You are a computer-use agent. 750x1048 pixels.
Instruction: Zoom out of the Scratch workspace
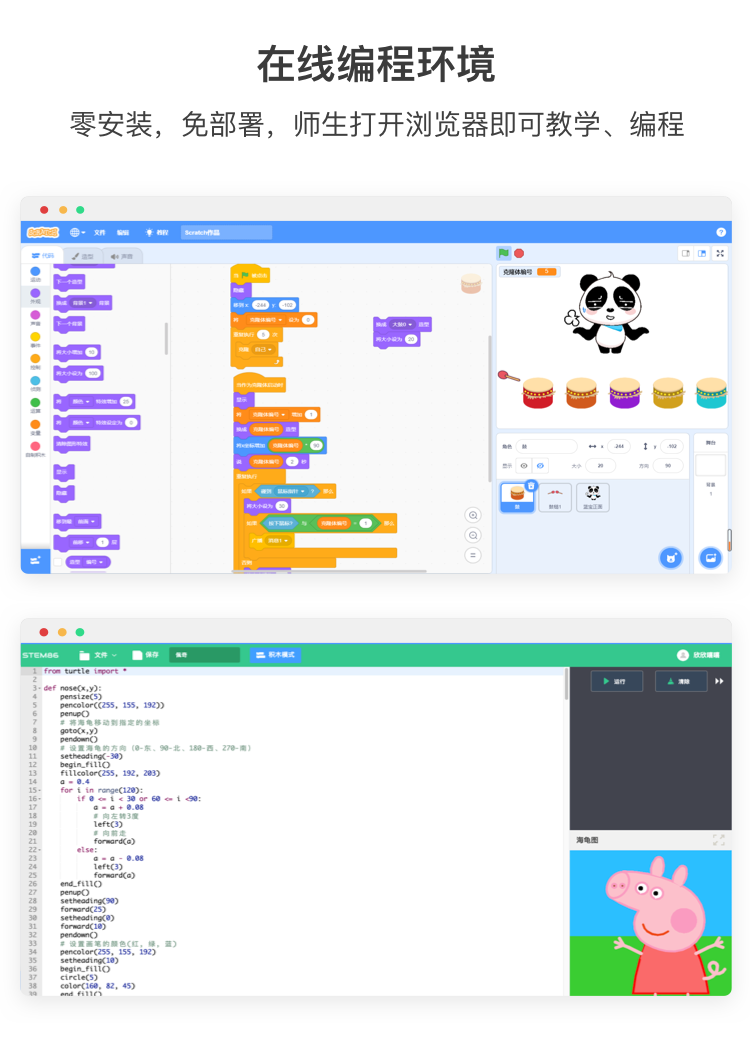pyautogui.click(x=473, y=535)
